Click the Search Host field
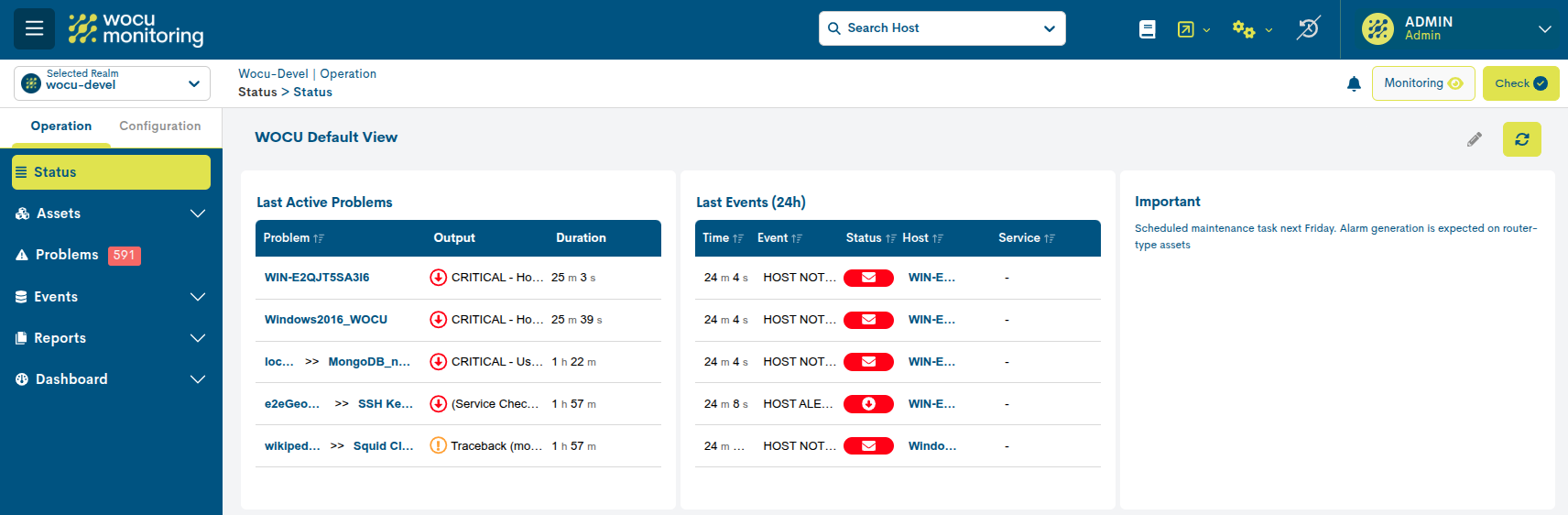1568x515 pixels. pyautogui.click(x=942, y=28)
